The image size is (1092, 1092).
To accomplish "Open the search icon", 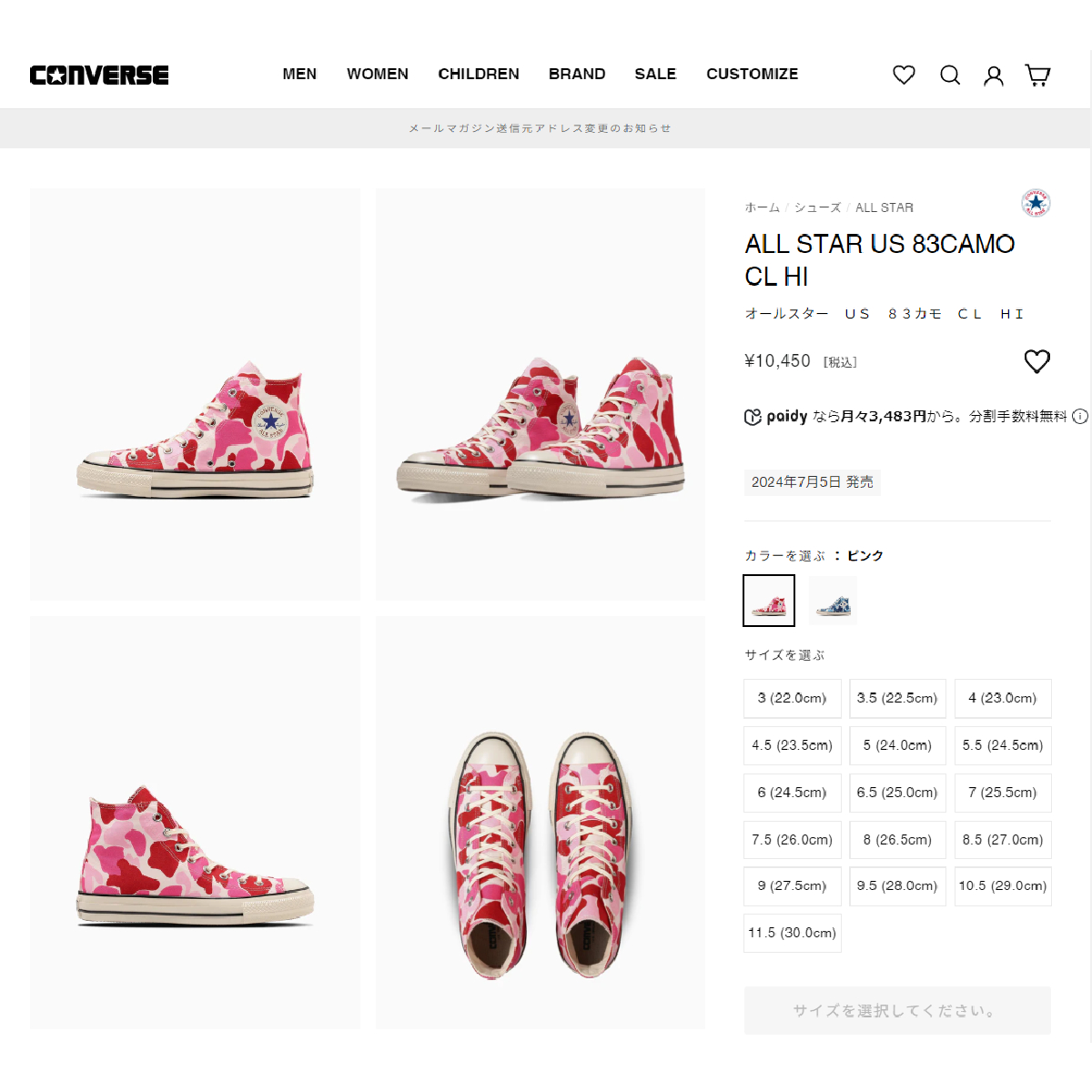I will 950,76.
